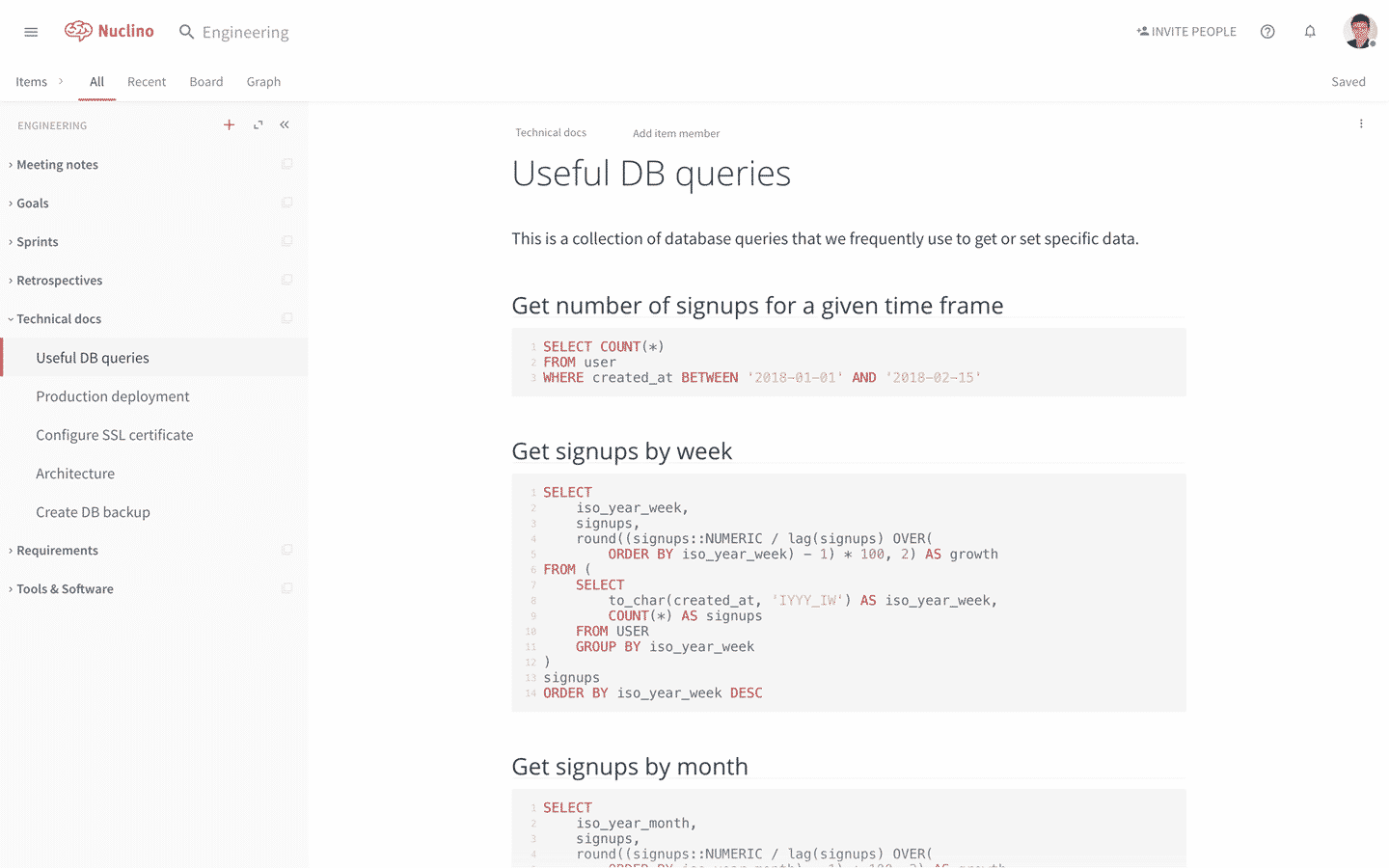The height and width of the screenshot is (868, 1389).
Task: Switch to the Graph tab
Action: point(263,82)
